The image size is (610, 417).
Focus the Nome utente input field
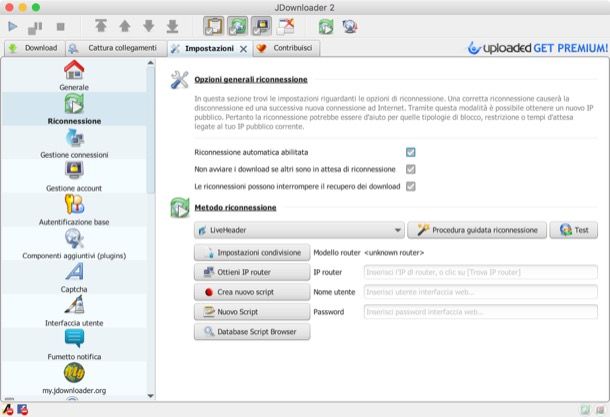(481, 292)
